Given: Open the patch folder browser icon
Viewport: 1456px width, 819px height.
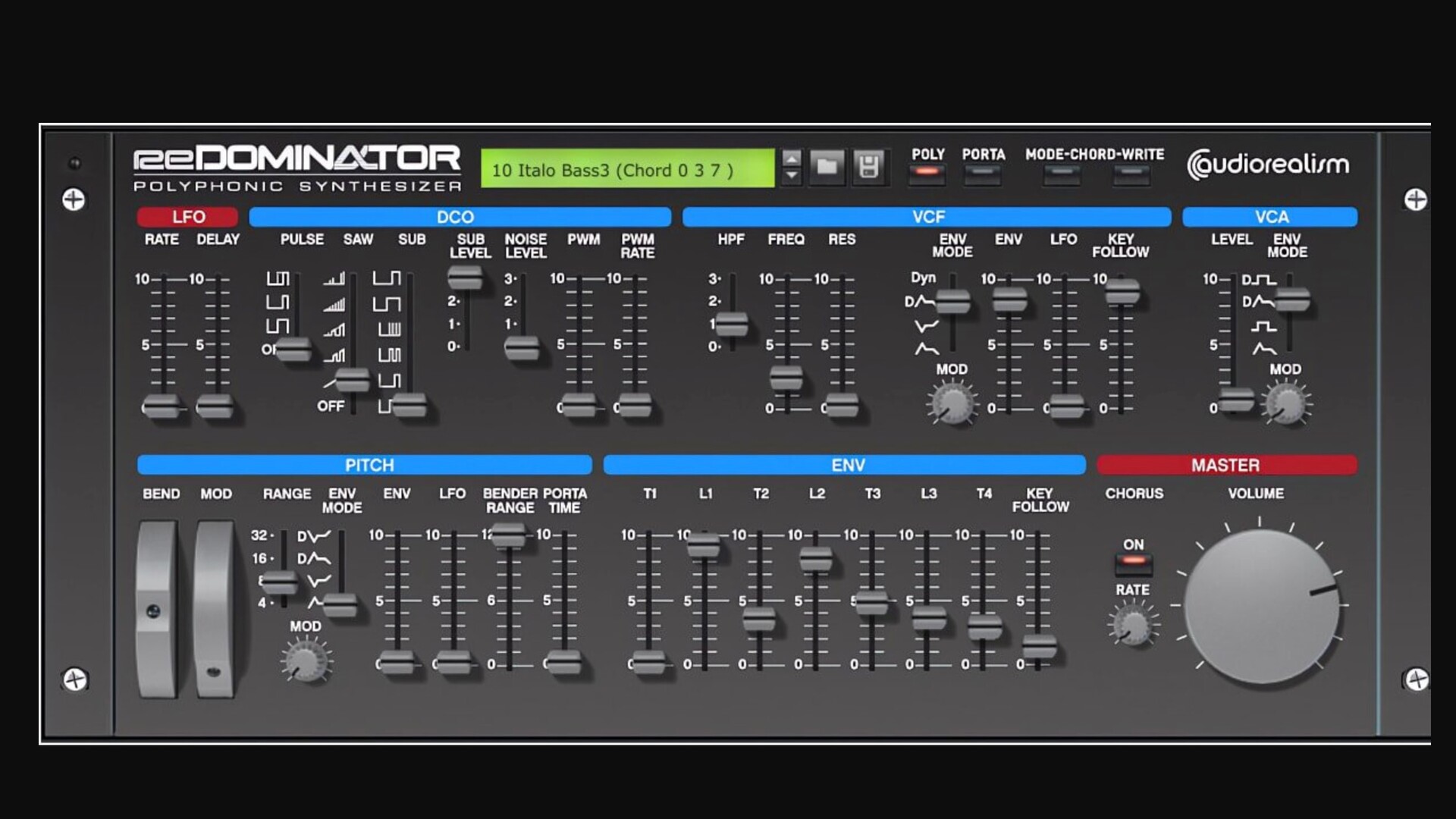Looking at the screenshot, I should pos(828,168).
